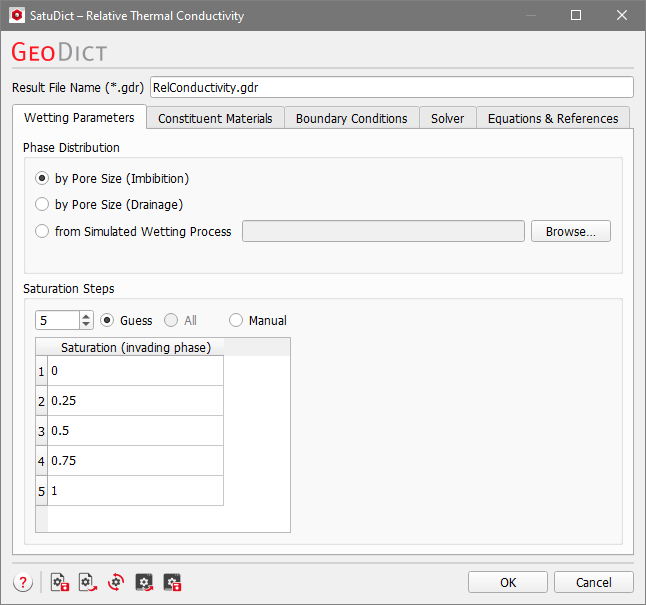Open the Equations & References tab
The image size is (646, 605).
tap(553, 119)
